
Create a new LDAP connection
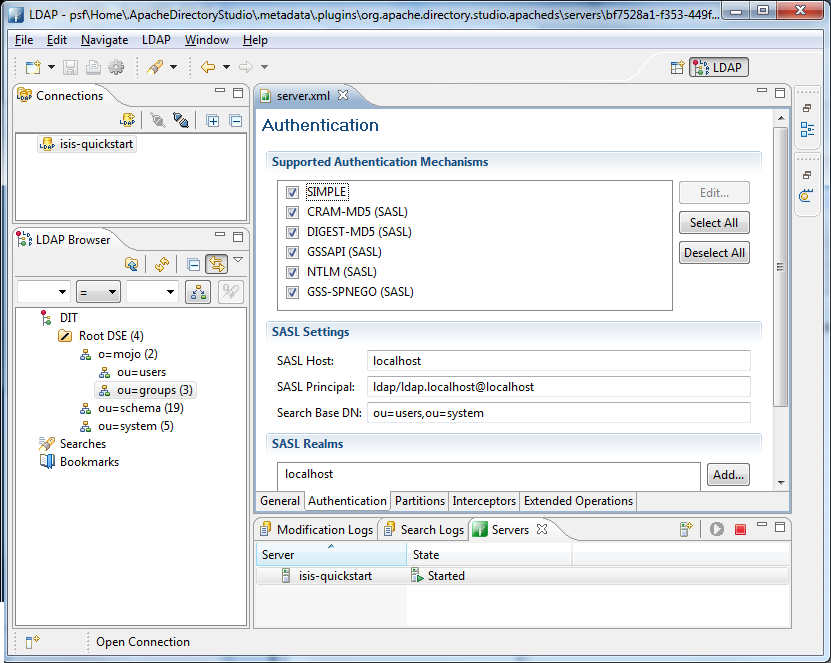(127, 119)
